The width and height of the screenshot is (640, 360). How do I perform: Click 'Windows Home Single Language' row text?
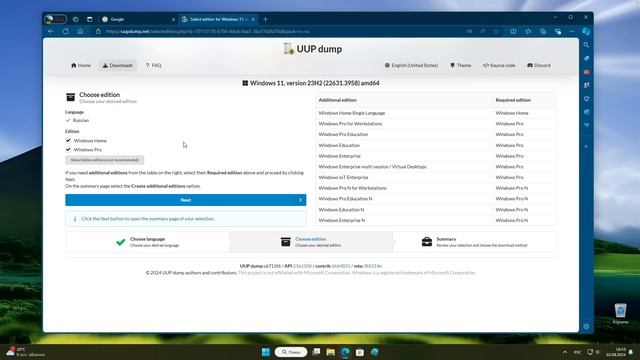click(352, 113)
